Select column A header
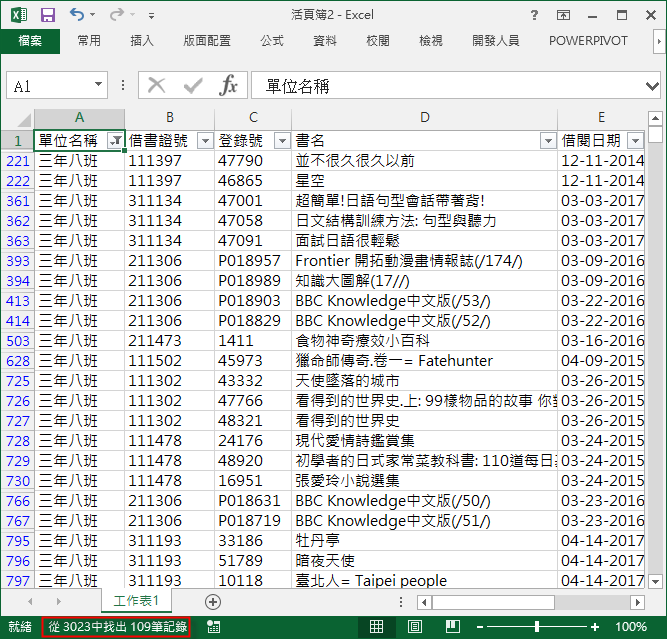The image size is (667, 639). [x=79, y=117]
